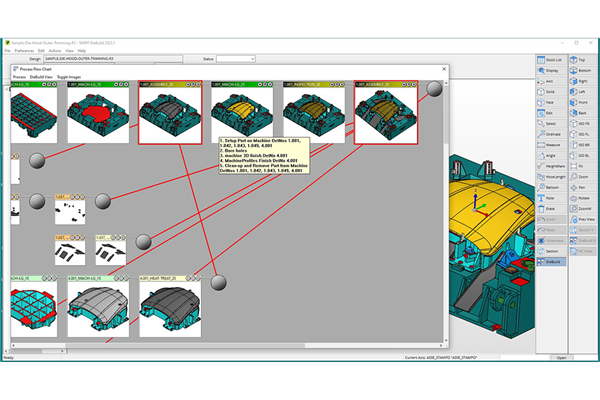This screenshot has width=600, height=400.
Task: Add a Balloon annotation
Action: coord(551,188)
